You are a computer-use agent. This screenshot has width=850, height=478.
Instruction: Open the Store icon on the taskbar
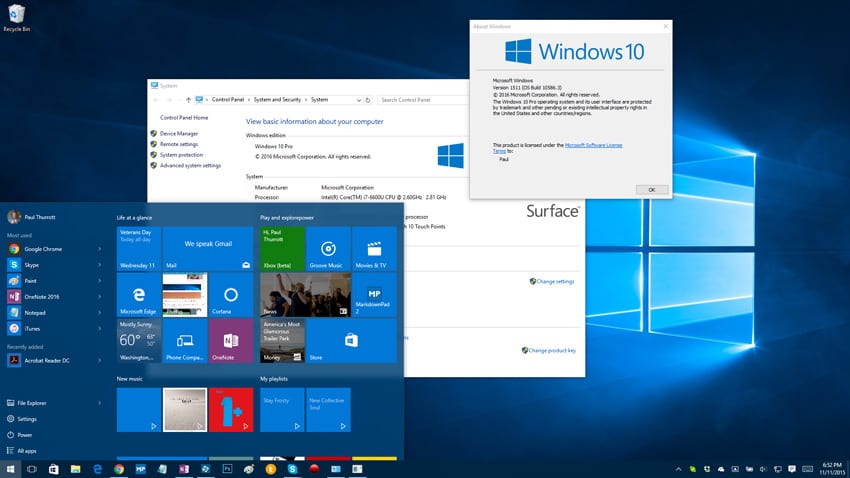pyautogui.click(x=53, y=469)
